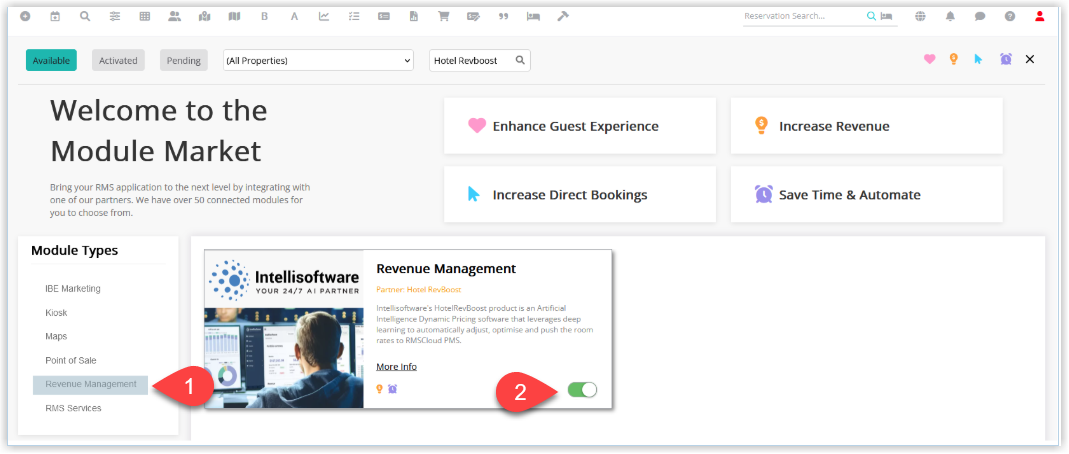1069x454 pixels.
Task: Open the notifications bell icon
Action: click(x=950, y=16)
